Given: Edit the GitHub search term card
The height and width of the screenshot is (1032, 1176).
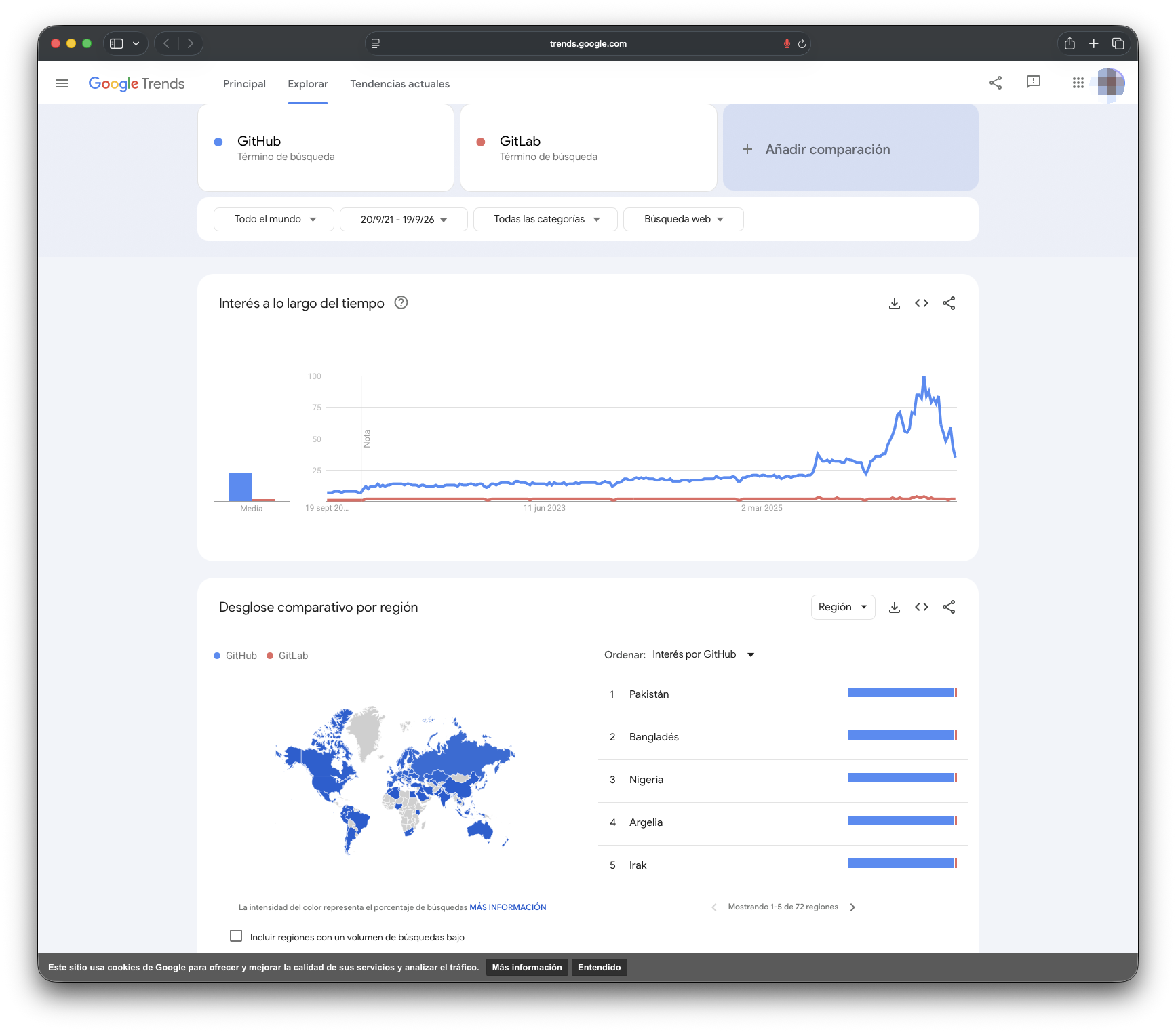Looking at the screenshot, I should (x=326, y=148).
